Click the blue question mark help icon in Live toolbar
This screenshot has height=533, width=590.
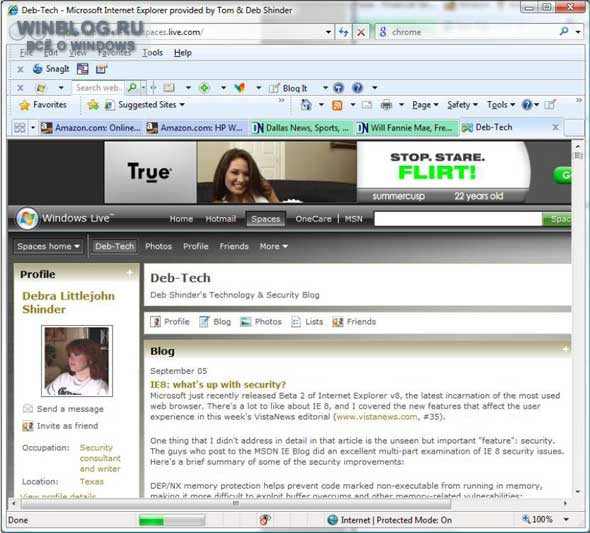(357, 88)
